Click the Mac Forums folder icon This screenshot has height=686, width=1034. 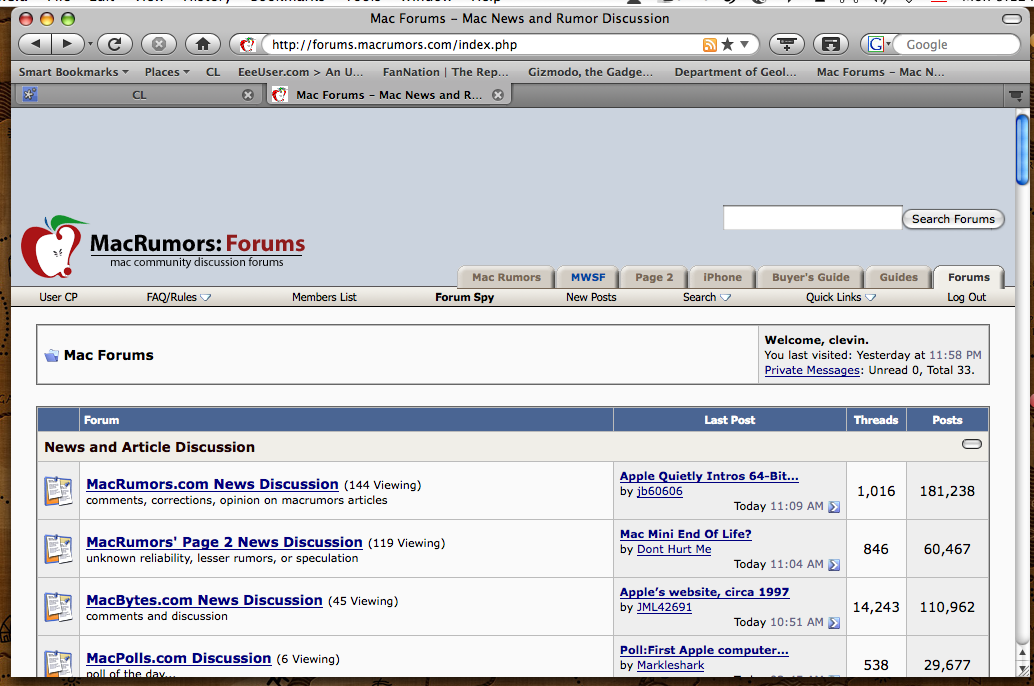(x=51, y=356)
